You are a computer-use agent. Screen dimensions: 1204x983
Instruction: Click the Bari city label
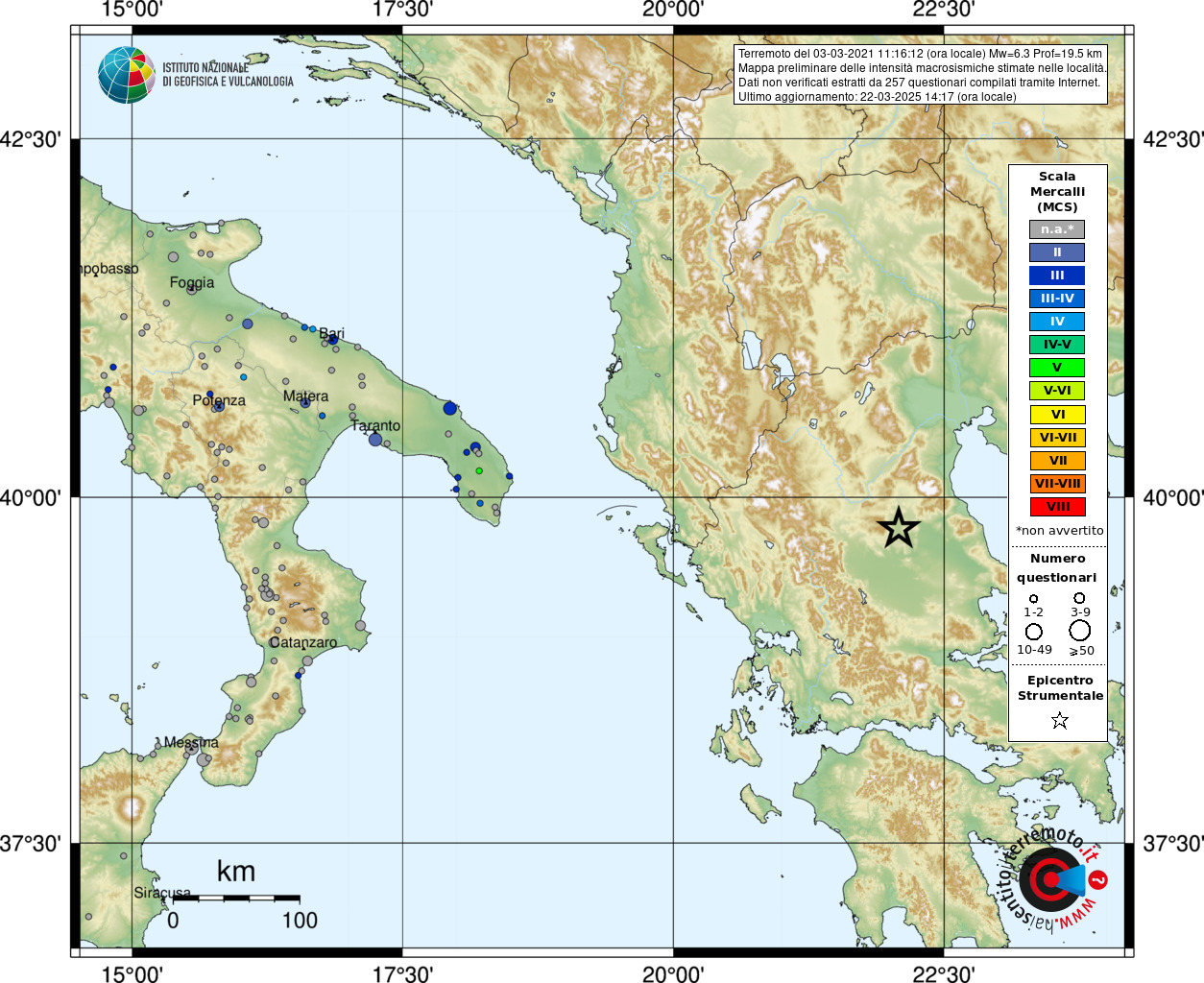tap(331, 333)
